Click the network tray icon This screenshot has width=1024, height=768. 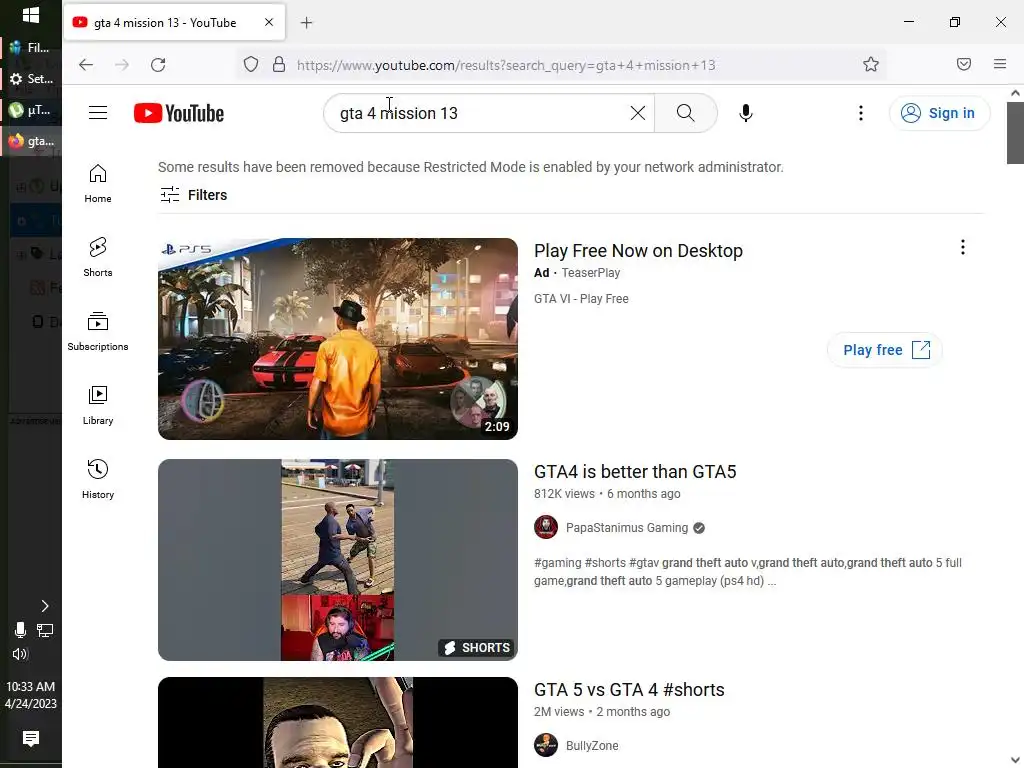point(45,630)
